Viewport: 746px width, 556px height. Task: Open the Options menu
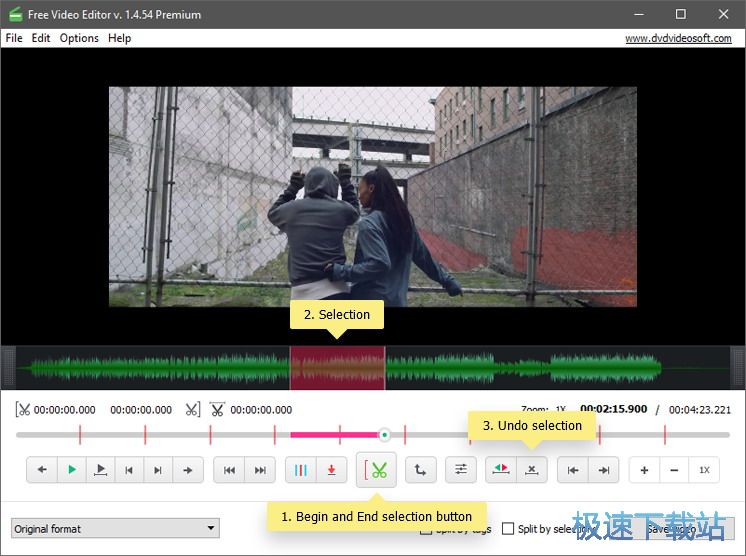click(79, 38)
